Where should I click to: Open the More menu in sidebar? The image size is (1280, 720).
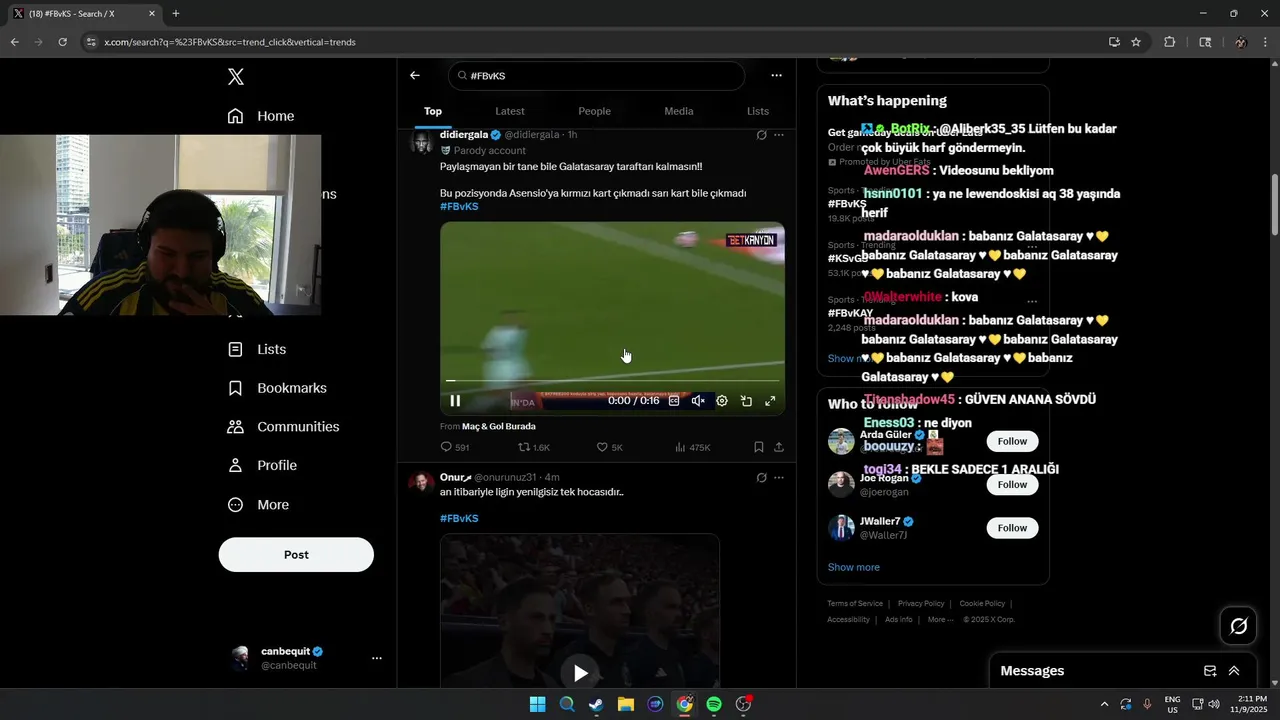point(258,505)
